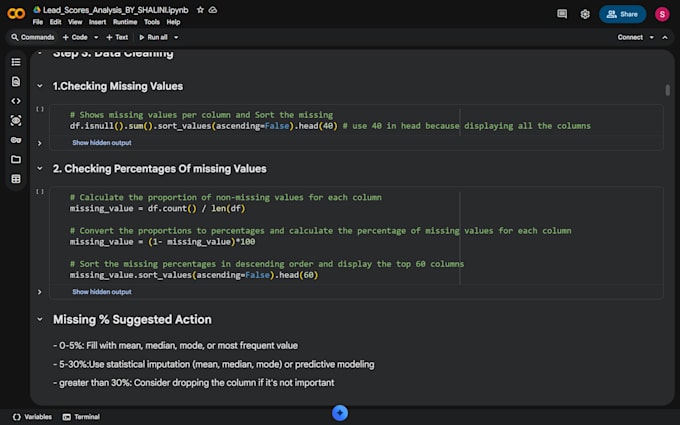The height and width of the screenshot is (425, 680).
Task: Collapse the header with the up chevron
Action: click(665, 37)
